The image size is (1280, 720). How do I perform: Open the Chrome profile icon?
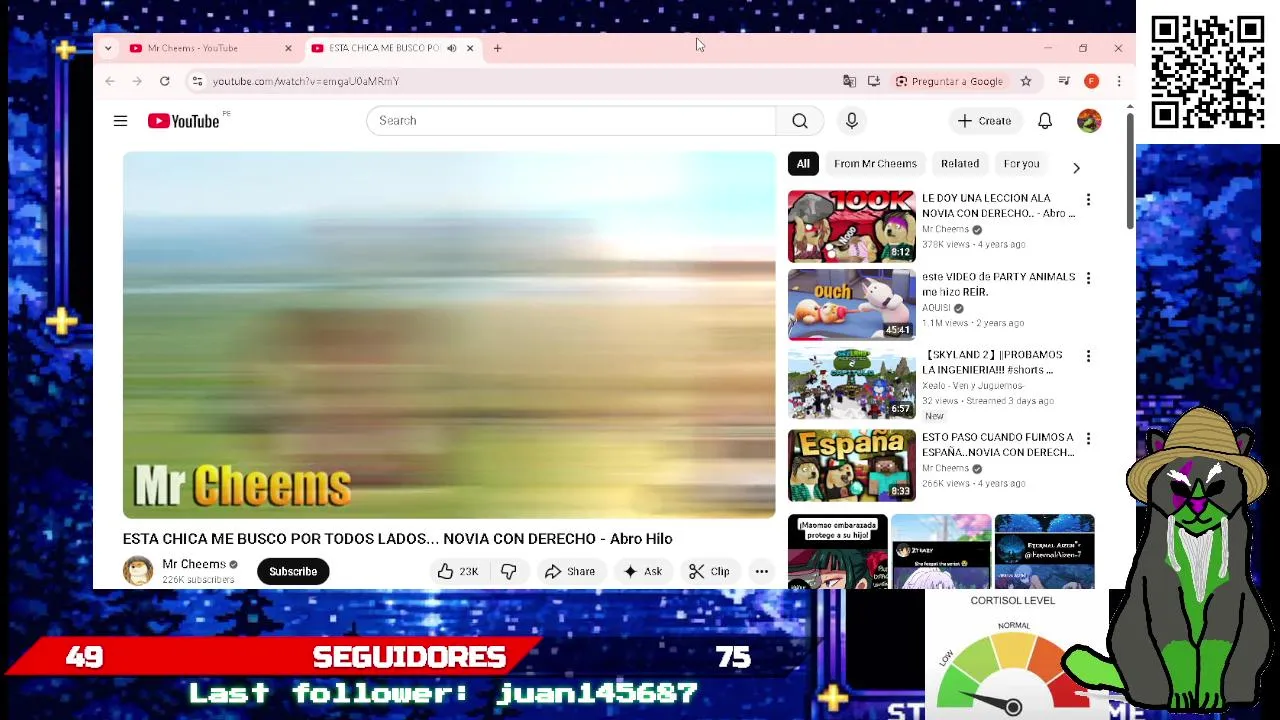tap(1092, 81)
